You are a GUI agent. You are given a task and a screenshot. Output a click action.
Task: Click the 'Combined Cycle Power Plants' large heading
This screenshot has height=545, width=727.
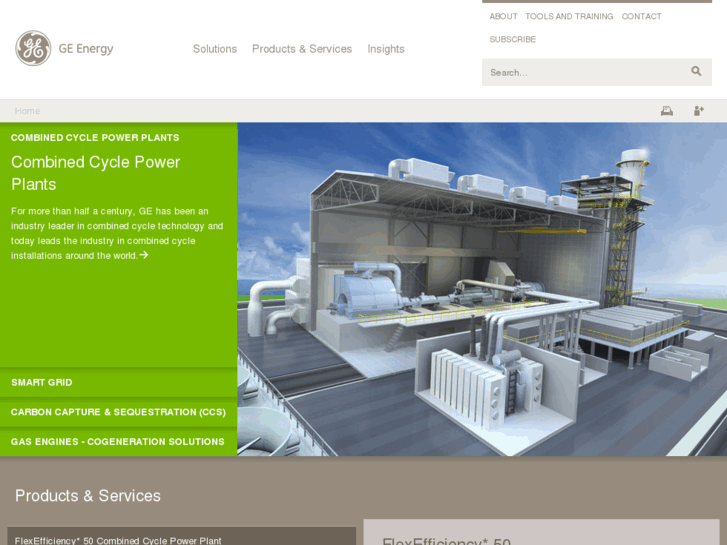[96, 173]
